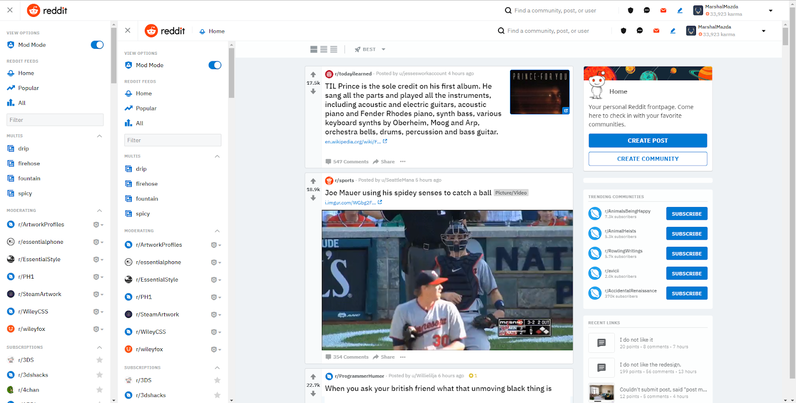Collapse the Subscriptions section in the outer sidebar
The image size is (796, 403).
tap(100, 347)
